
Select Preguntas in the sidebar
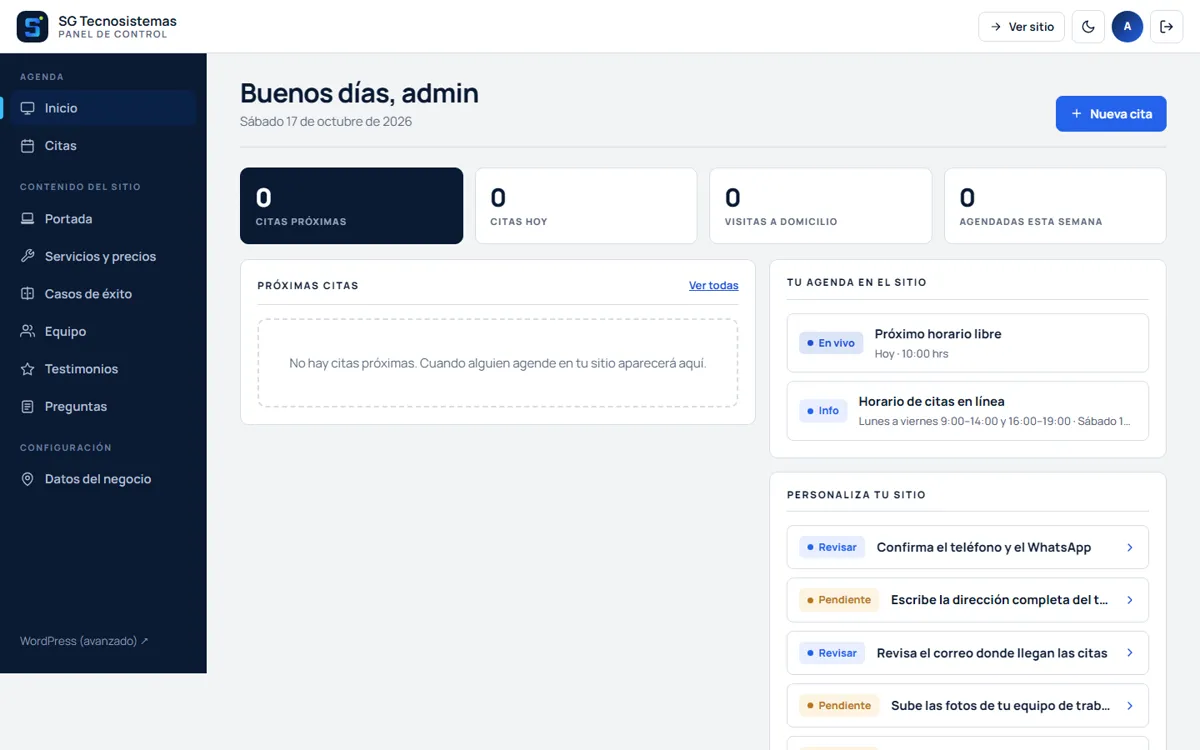(x=103, y=407)
